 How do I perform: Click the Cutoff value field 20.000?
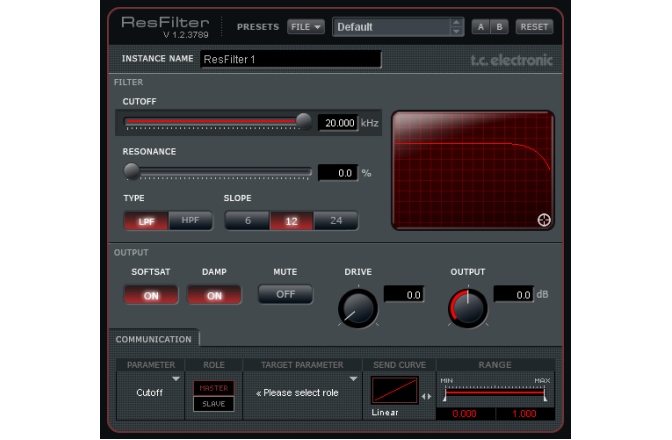(338, 123)
